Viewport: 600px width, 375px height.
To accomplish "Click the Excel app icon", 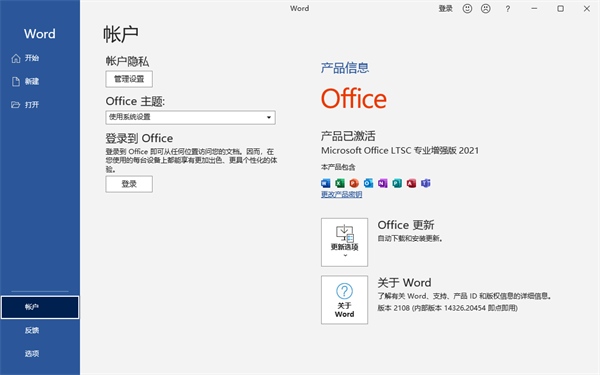I will tap(340, 183).
